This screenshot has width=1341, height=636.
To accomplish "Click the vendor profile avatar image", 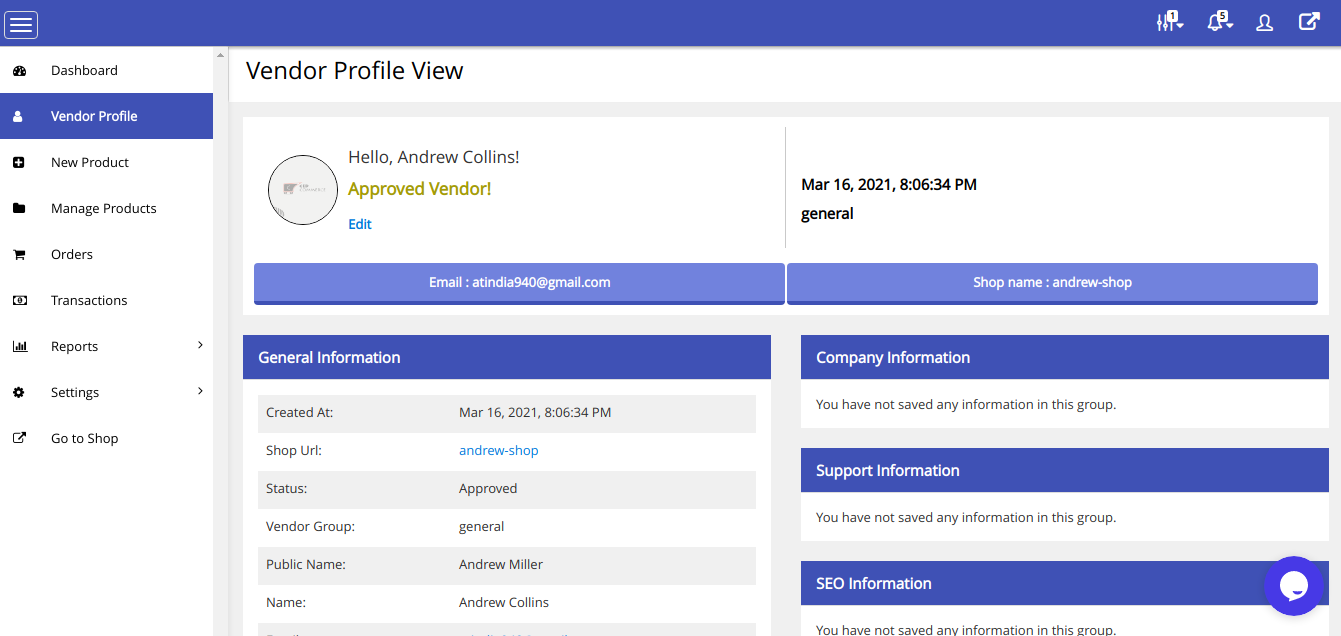I will 303,190.
